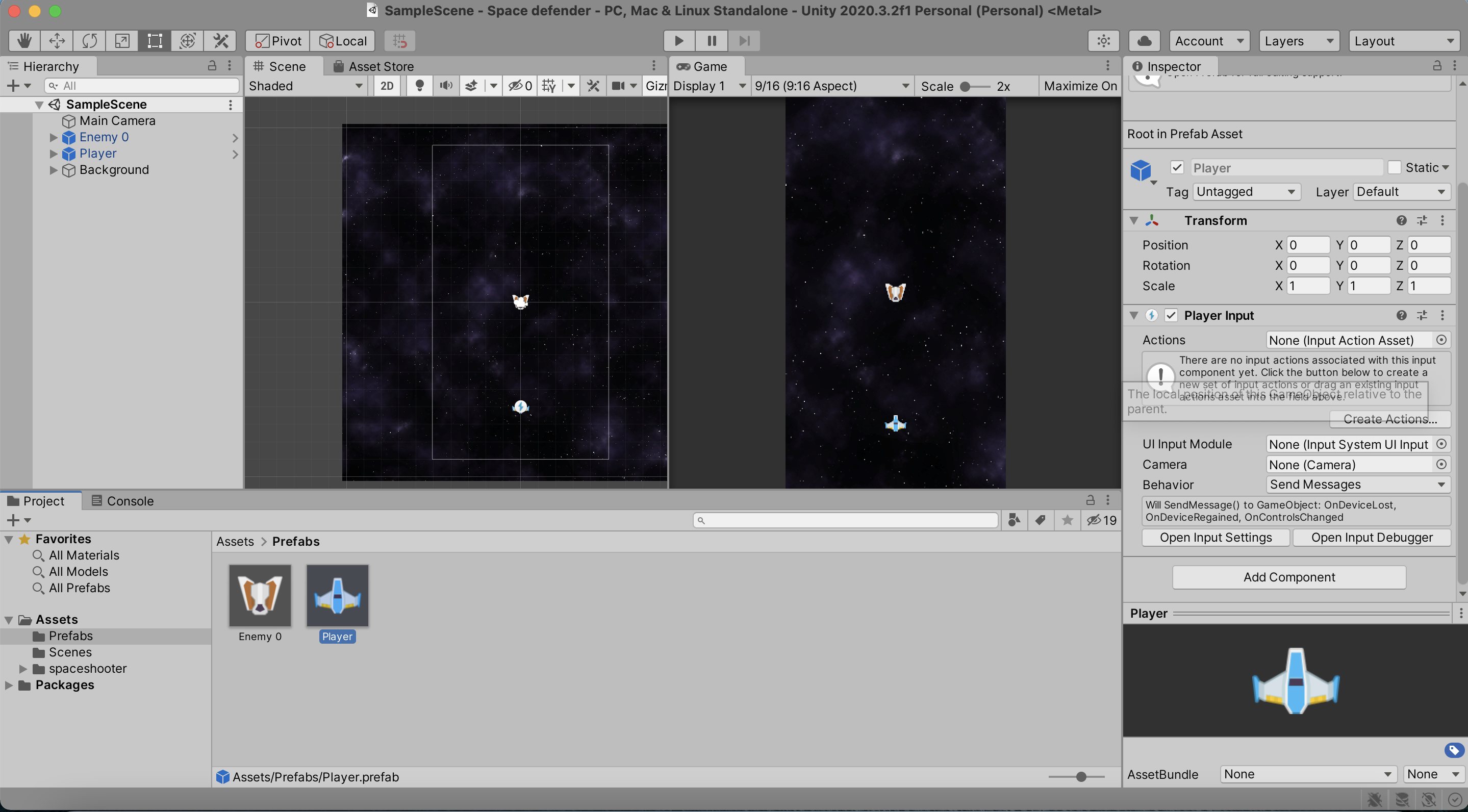Select the Hand tool
Image resolution: width=1468 pixels, height=812 pixels.
tap(24, 41)
